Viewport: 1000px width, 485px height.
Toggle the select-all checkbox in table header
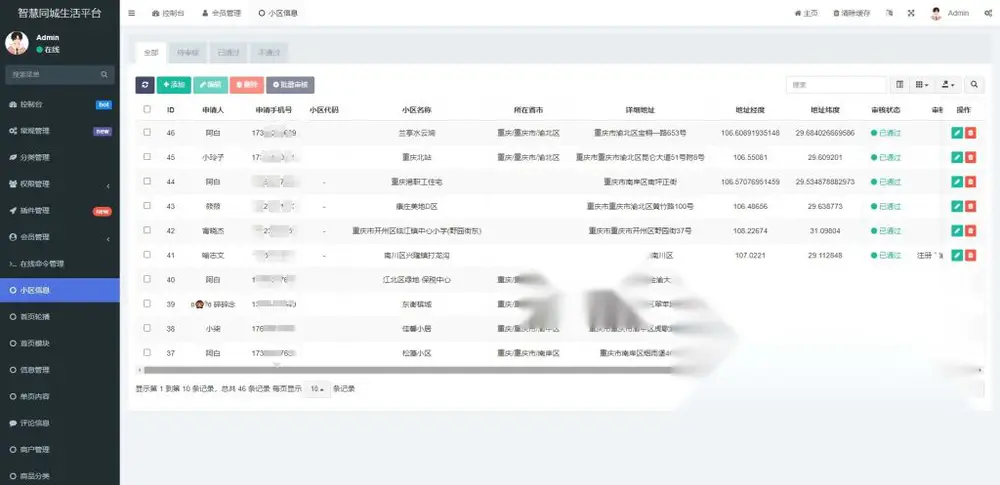147,109
